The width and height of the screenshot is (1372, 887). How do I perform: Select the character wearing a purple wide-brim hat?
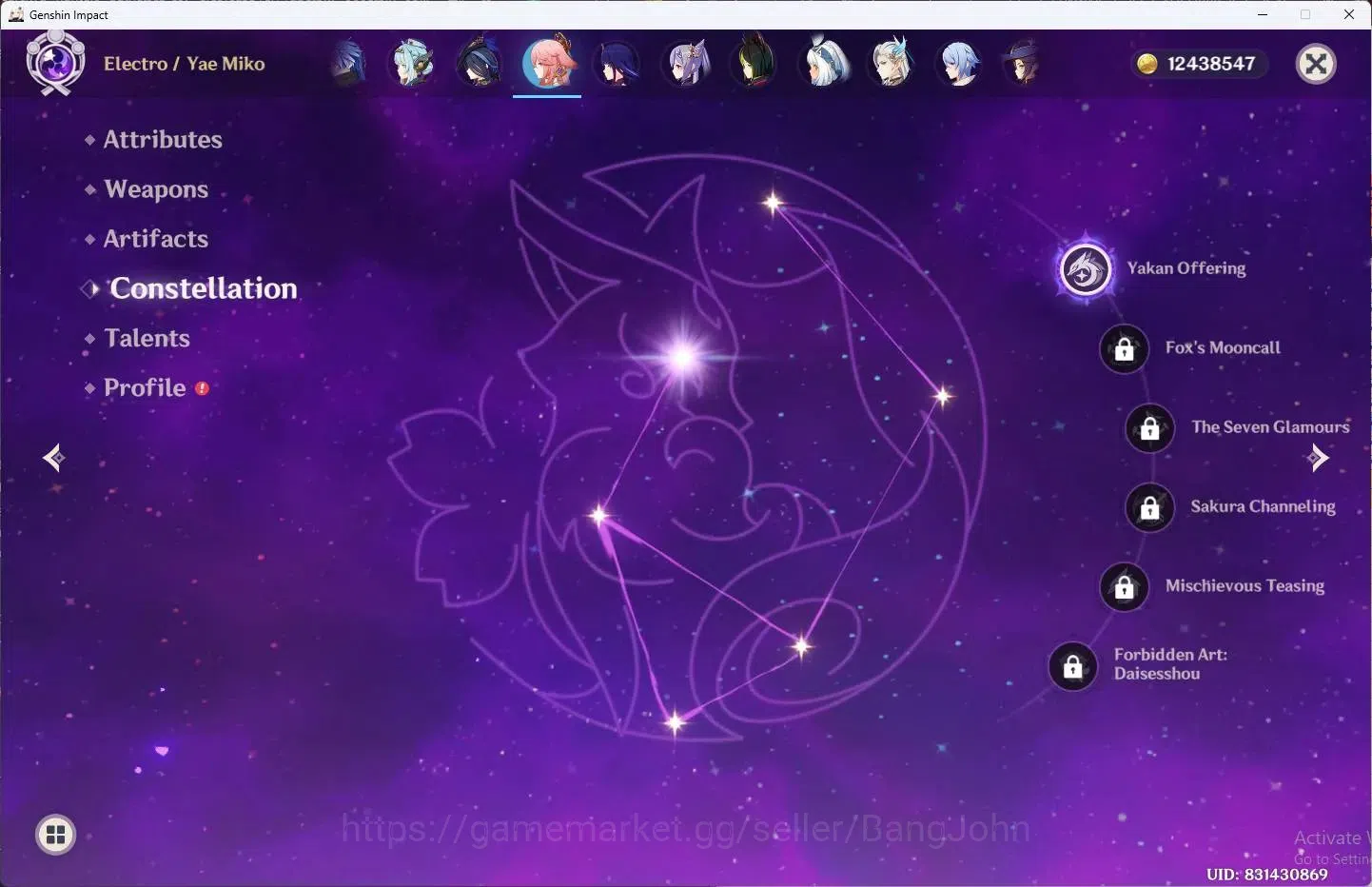[1022, 64]
